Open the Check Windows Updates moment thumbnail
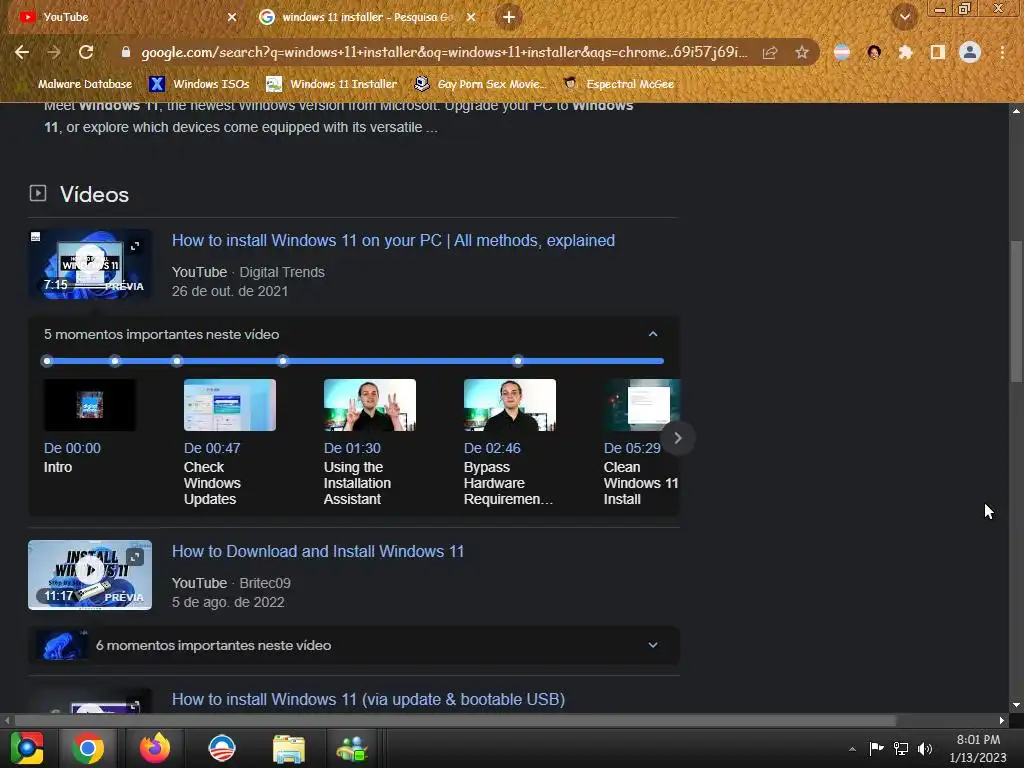The width and height of the screenshot is (1024, 768). click(230, 405)
